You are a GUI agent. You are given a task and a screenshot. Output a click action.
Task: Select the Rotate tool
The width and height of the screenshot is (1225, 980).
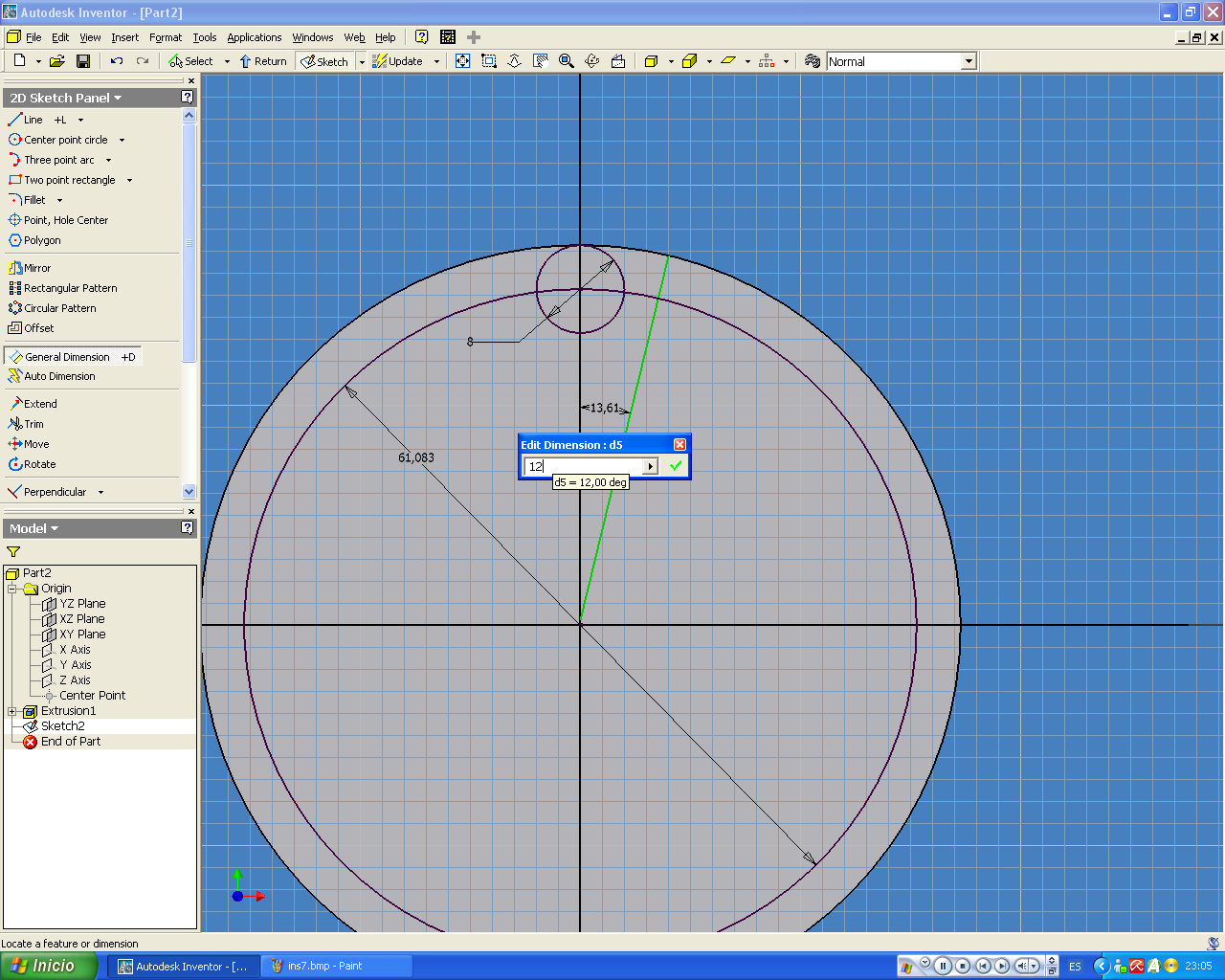(38, 463)
